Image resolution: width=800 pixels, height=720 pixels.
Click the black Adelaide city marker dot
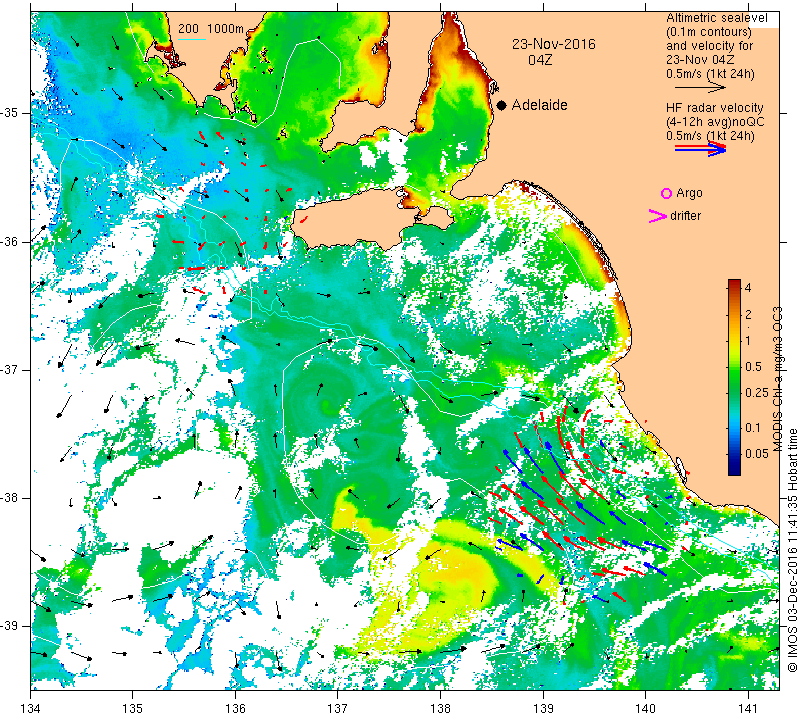click(x=502, y=105)
